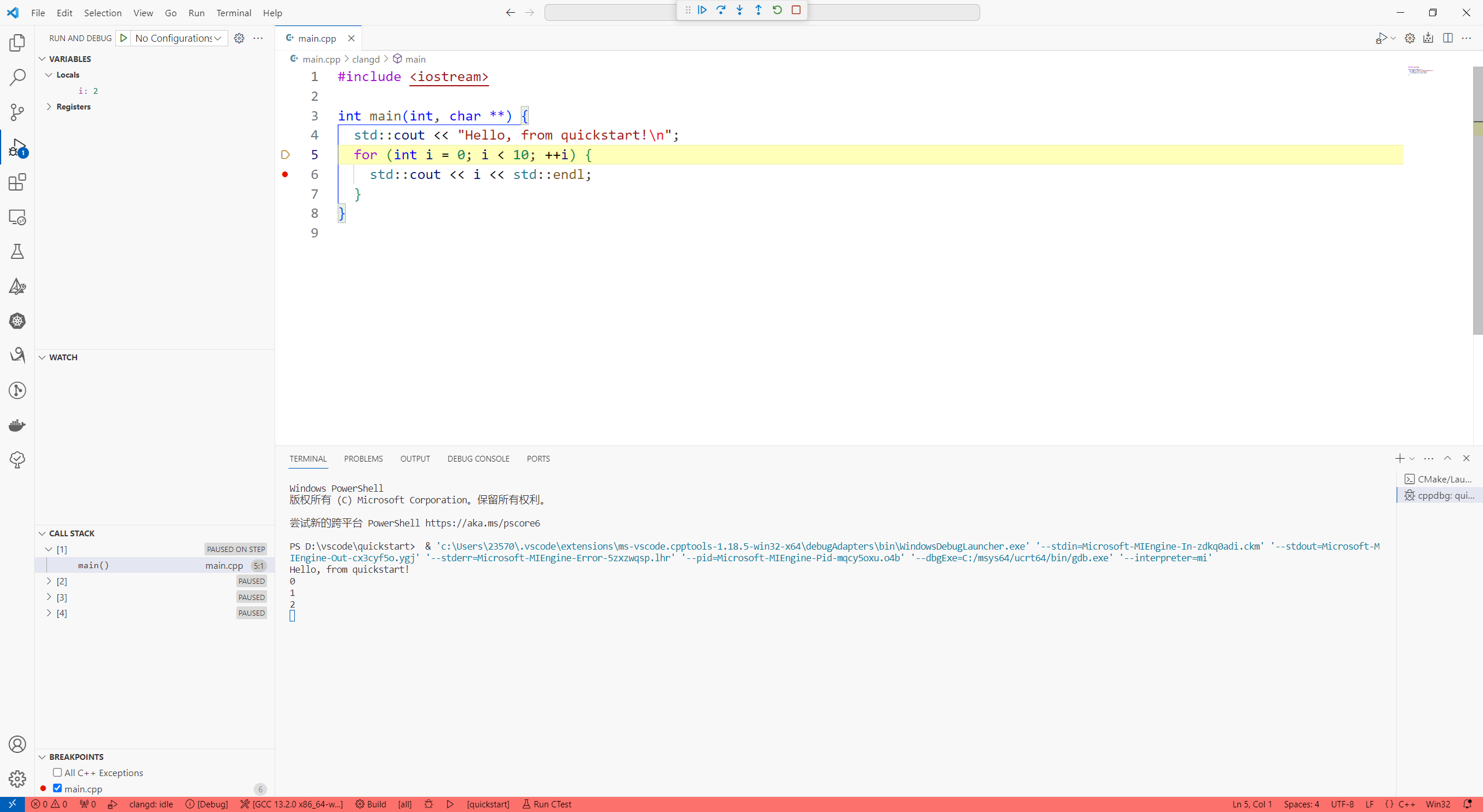The height and width of the screenshot is (812, 1483).
Task: Click the [Debug] build variant
Action: [x=207, y=804]
